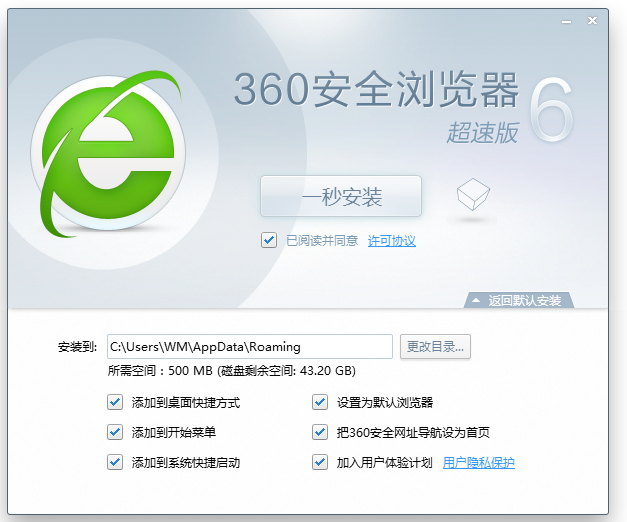Collapse options via 返回默认安装
The width and height of the screenshot is (627, 522).
pos(519,300)
